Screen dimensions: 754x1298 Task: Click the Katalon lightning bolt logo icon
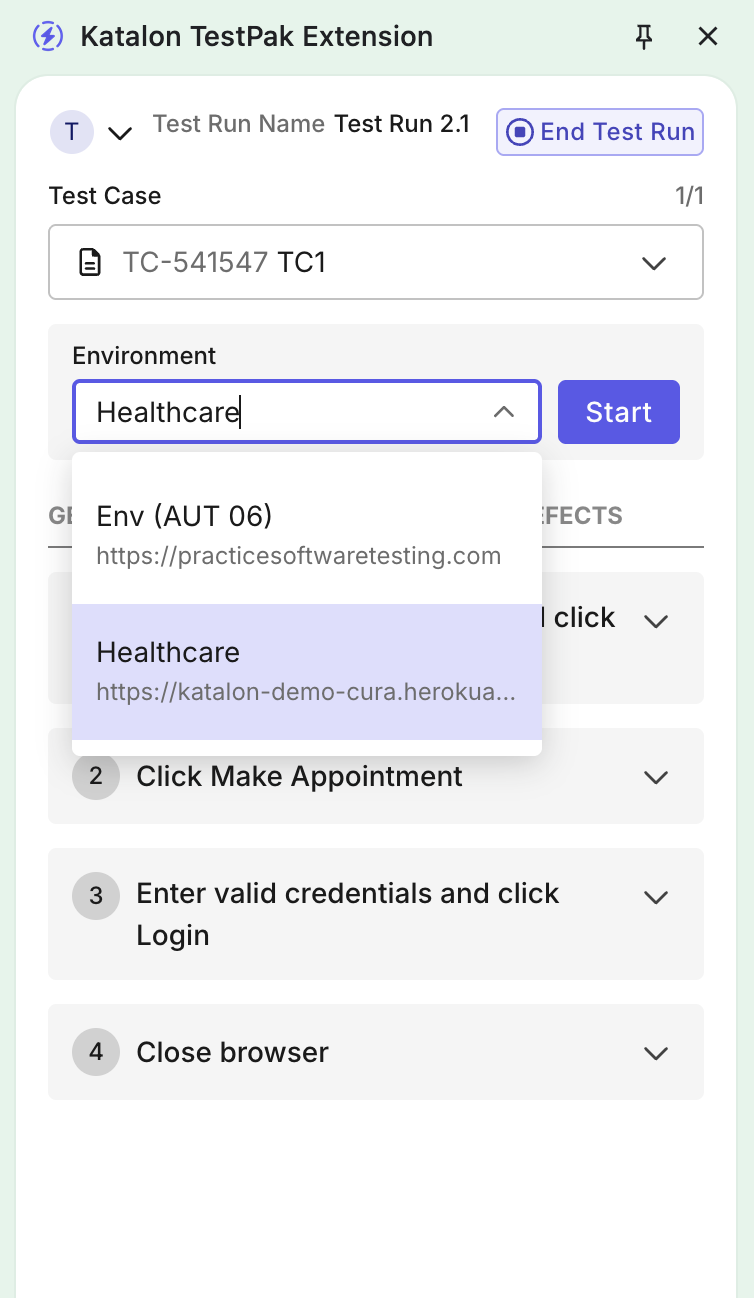tap(48, 37)
